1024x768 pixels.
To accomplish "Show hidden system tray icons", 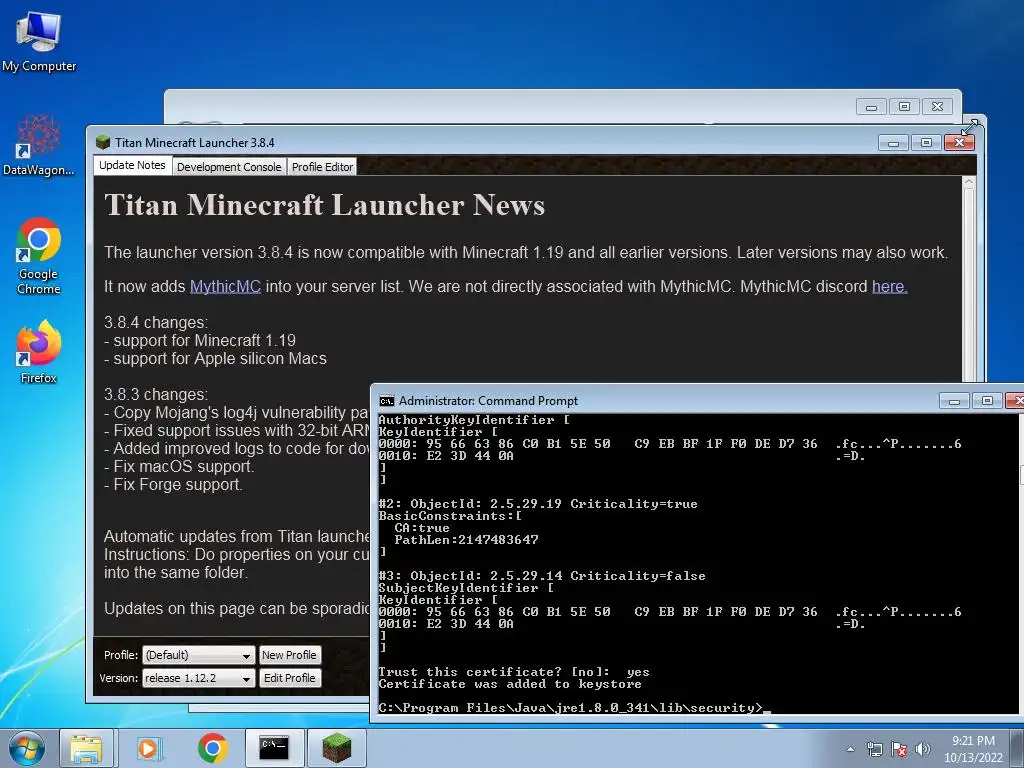I will point(850,749).
